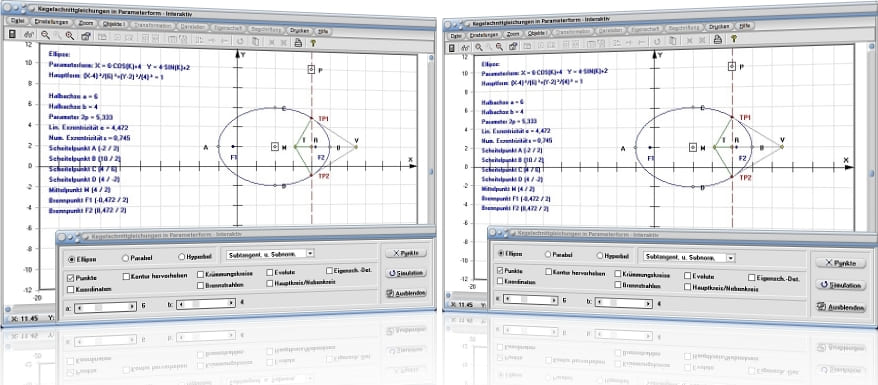Enable Eigensch.-Dst. checkbox in left control panel
This screenshot has height=385, width=878.
pos(329,271)
